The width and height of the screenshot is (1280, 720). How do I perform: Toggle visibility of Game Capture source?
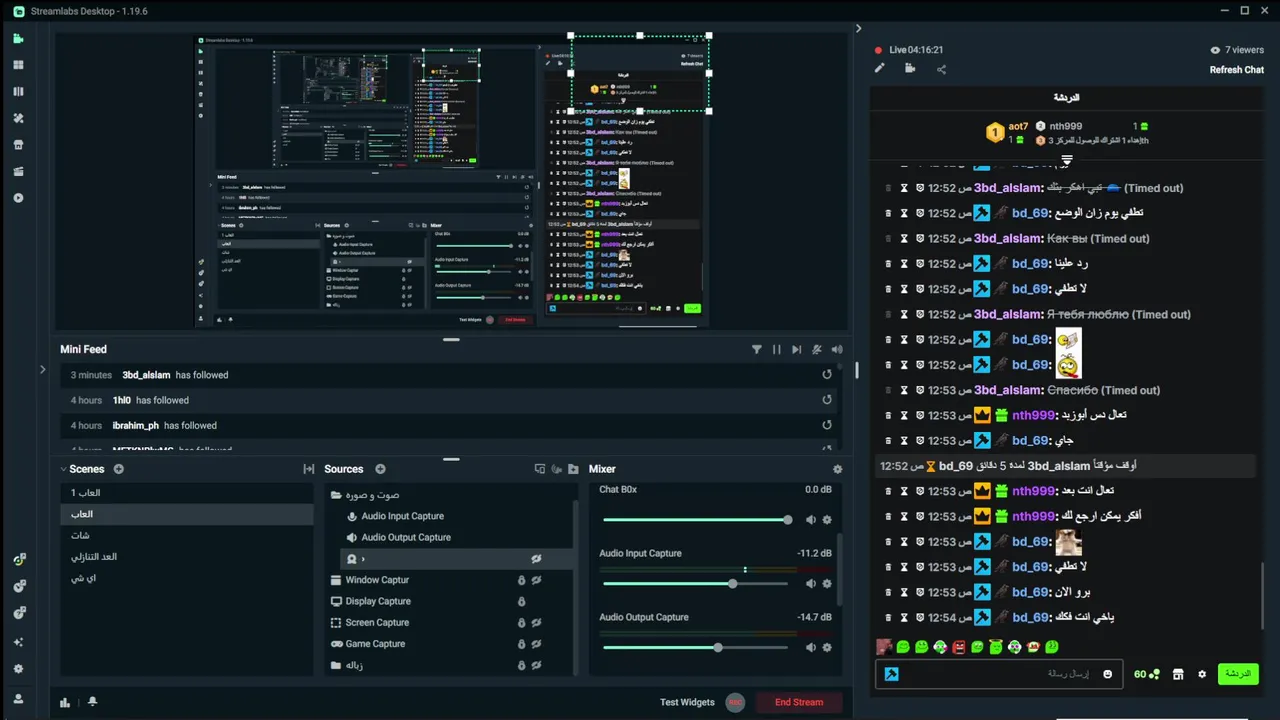[537, 644]
